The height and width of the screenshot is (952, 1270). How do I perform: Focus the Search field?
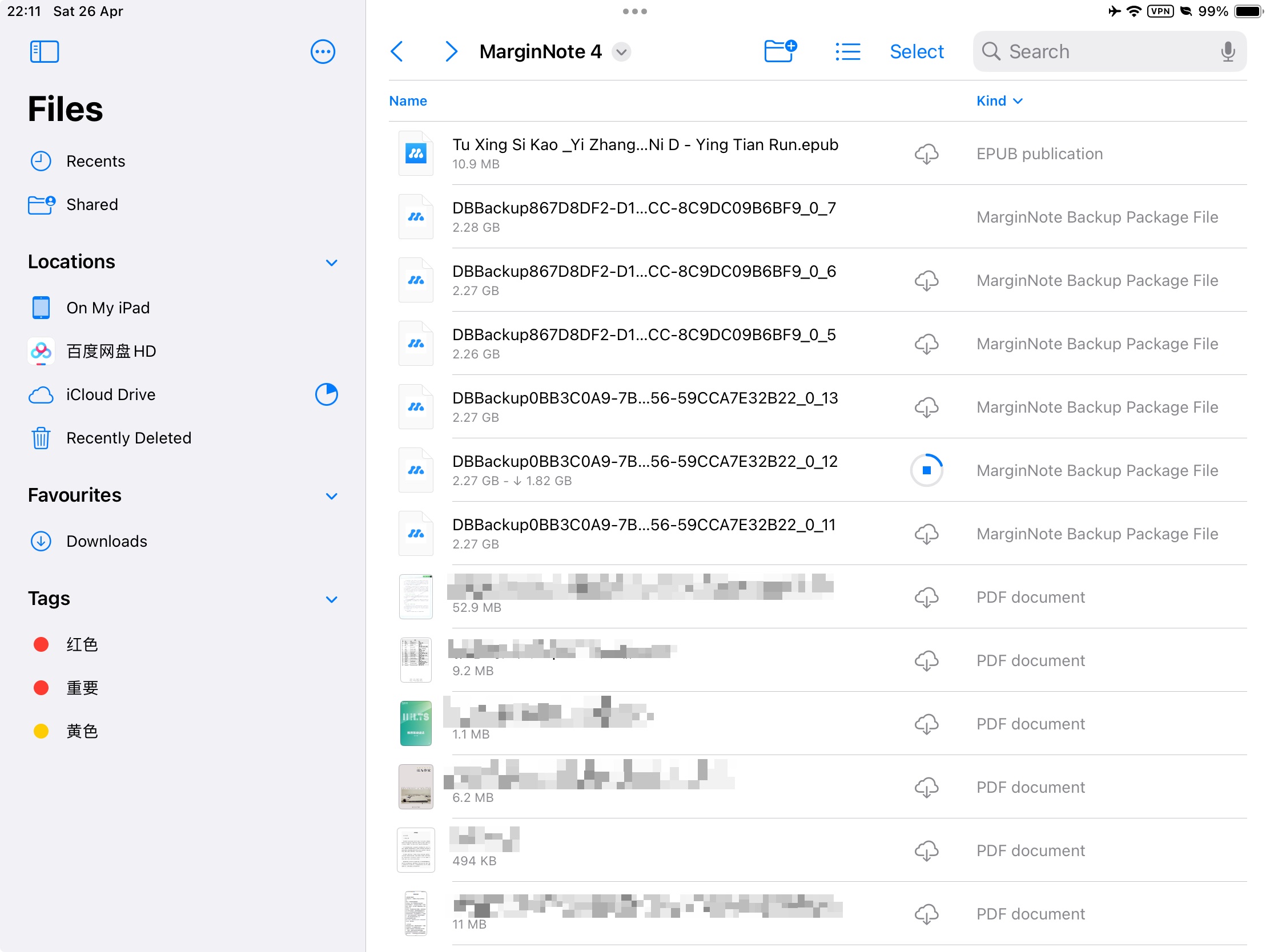pos(1109,51)
